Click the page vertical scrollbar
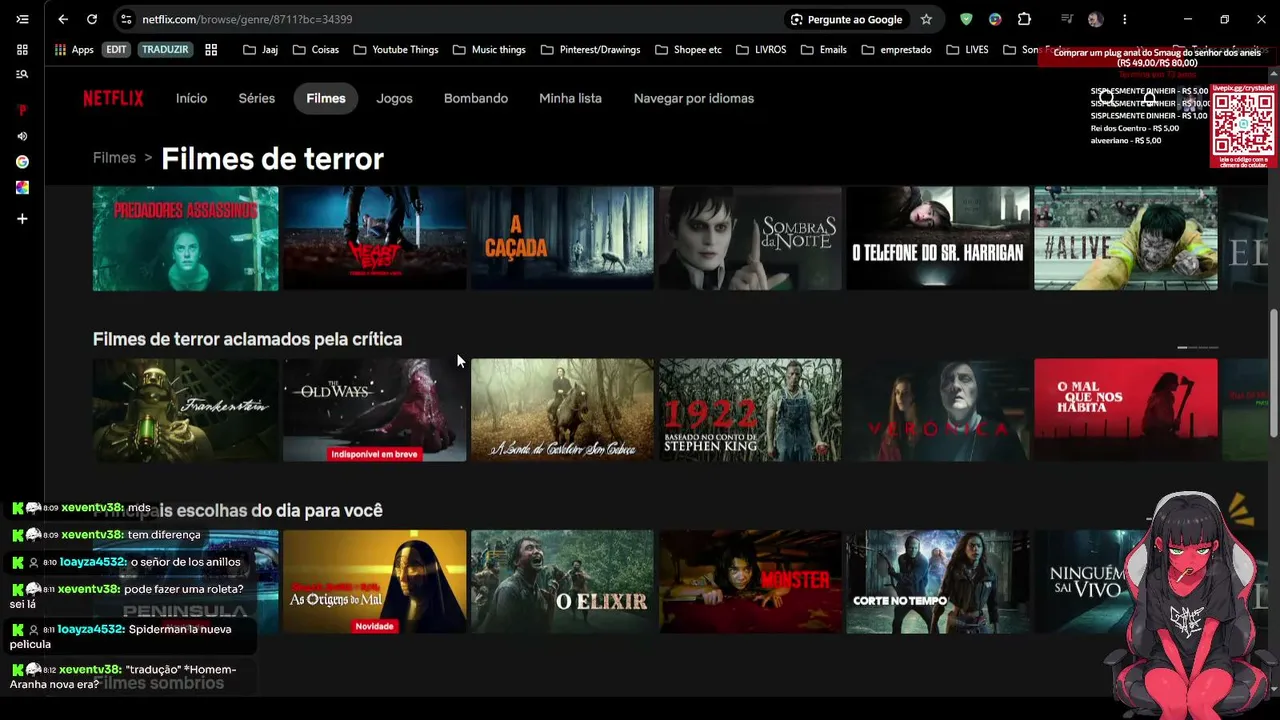The width and height of the screenshot is (1280, 720). 1274,373
